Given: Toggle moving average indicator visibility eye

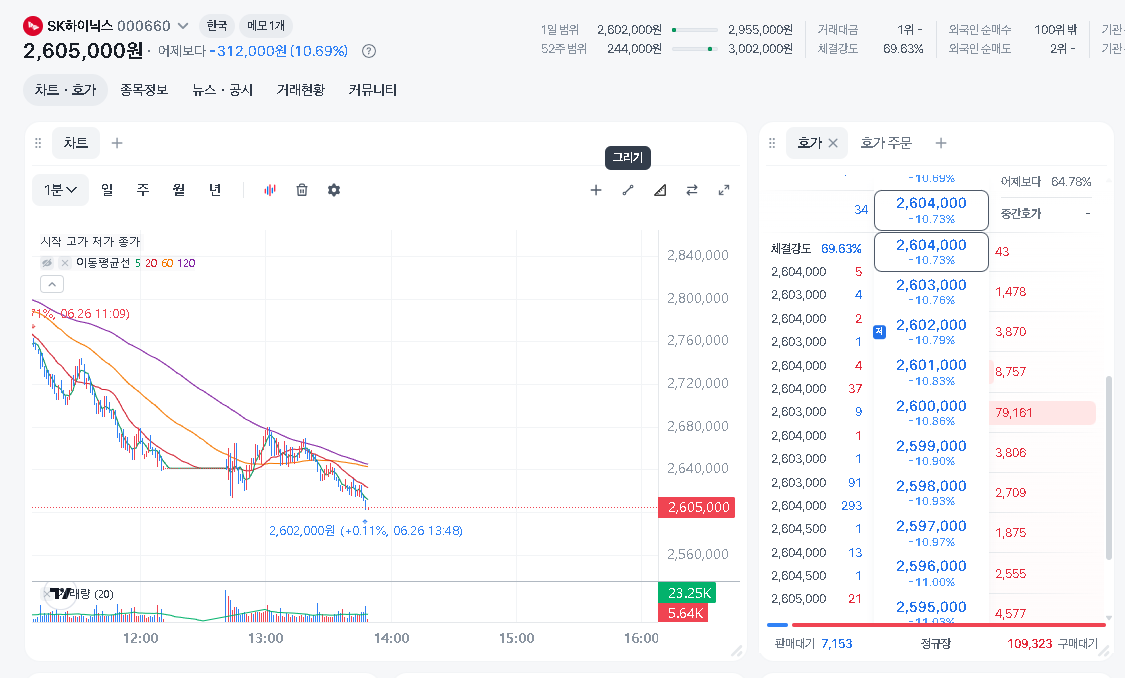Looking at the screenshot, I should point(47,263).
